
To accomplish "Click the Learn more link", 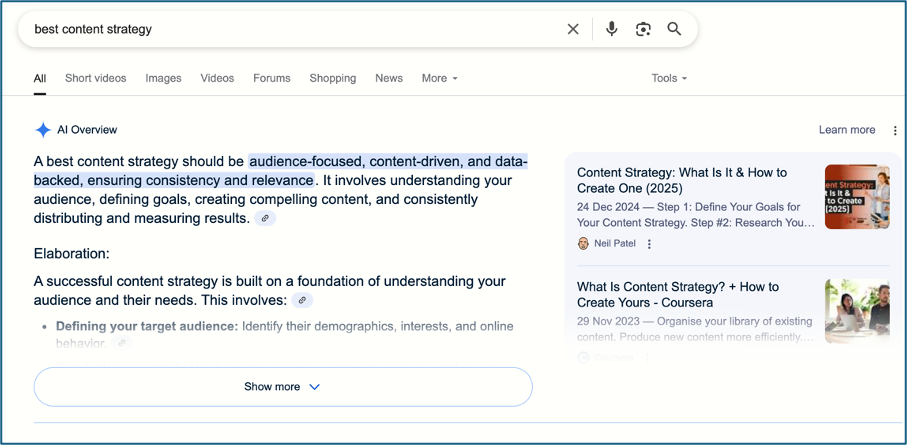I will point(847,130).
